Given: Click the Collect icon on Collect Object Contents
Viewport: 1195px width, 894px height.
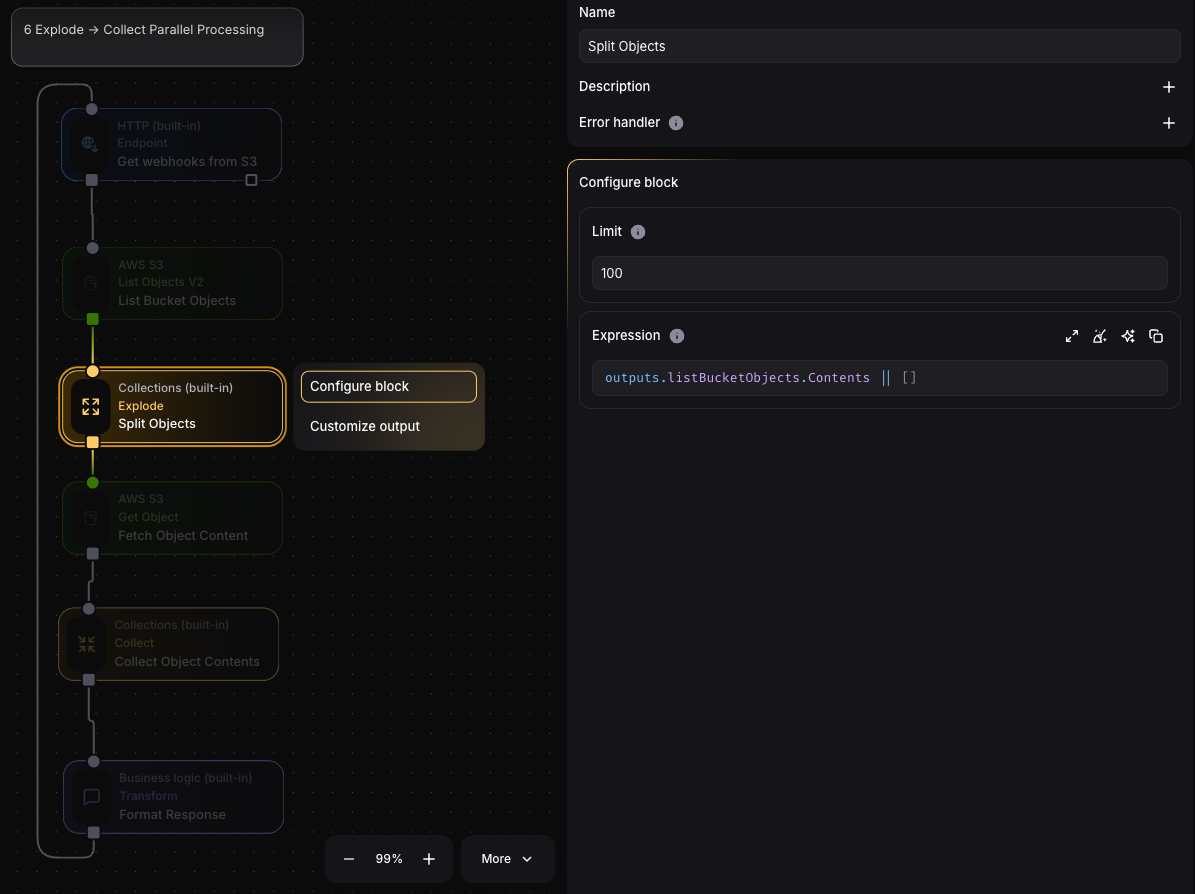Looking at the screenshot, I should (87, 644).
